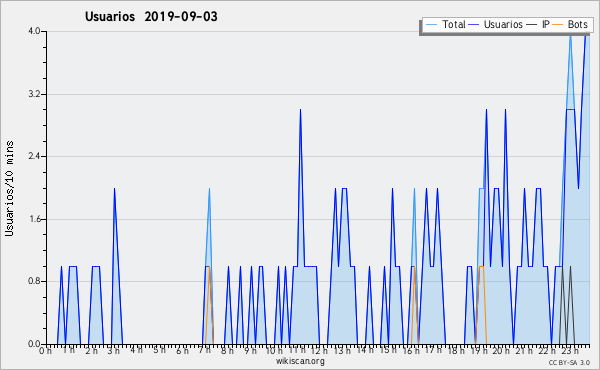Image resolution: width=600 pixels, height=370 pixels.
Task: Click the orange Bots legend line
Action: 558,24
